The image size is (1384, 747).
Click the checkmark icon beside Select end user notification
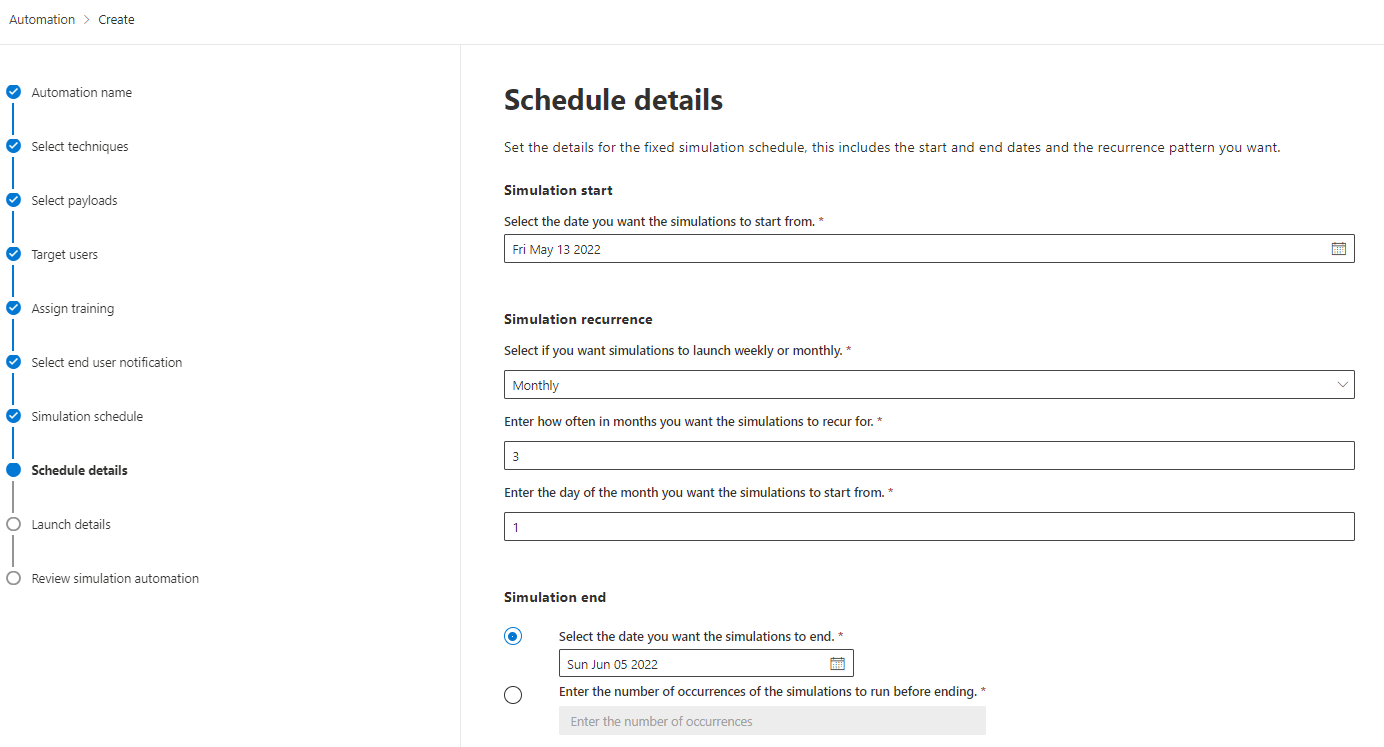pyautogui.click(x=13, y=361)
